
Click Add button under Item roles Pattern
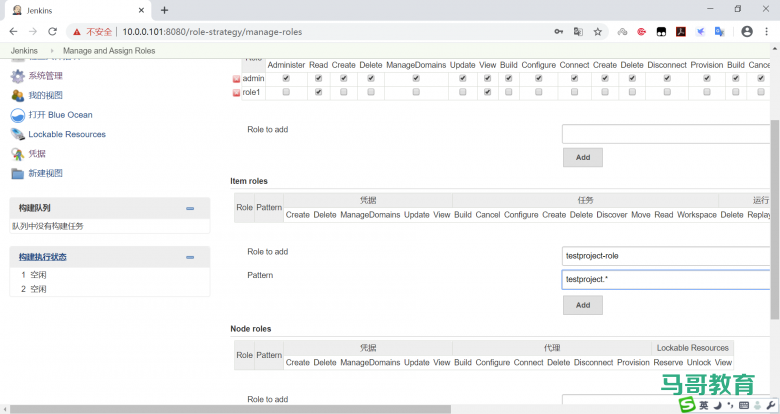[x=582, y=305]
